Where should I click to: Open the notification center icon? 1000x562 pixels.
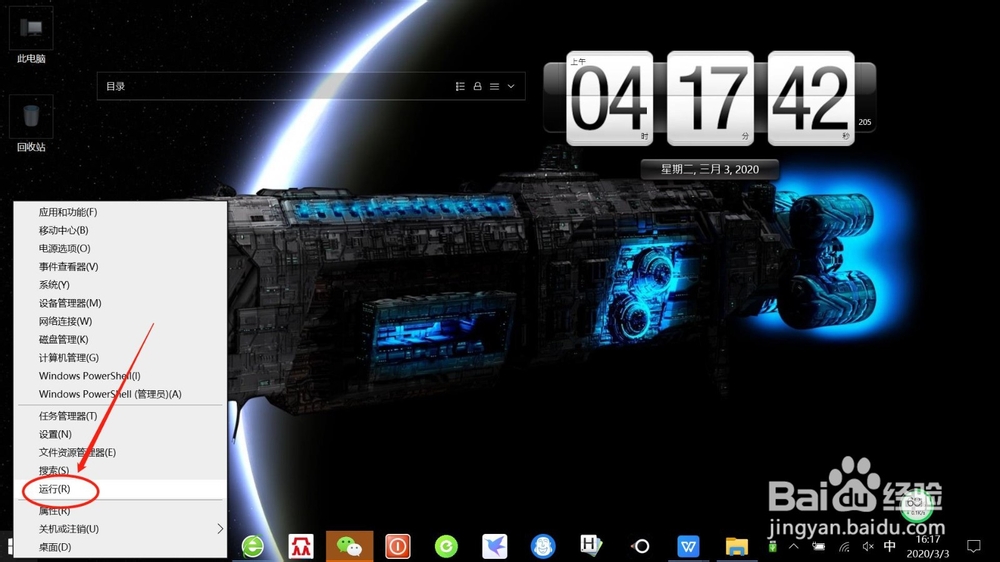click(x=974, y=547)
